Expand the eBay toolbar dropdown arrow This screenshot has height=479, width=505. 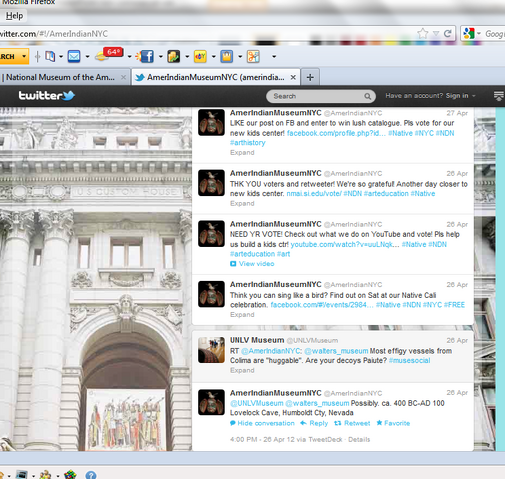pyautogui.click(x=214, y=57)
